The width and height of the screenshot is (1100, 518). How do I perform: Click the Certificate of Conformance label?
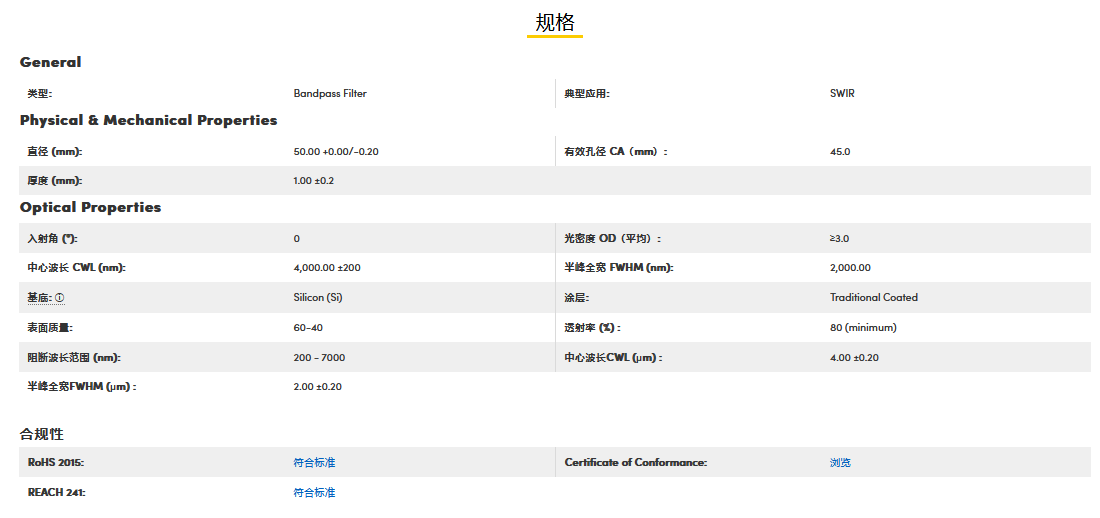(x=635, y=463)
